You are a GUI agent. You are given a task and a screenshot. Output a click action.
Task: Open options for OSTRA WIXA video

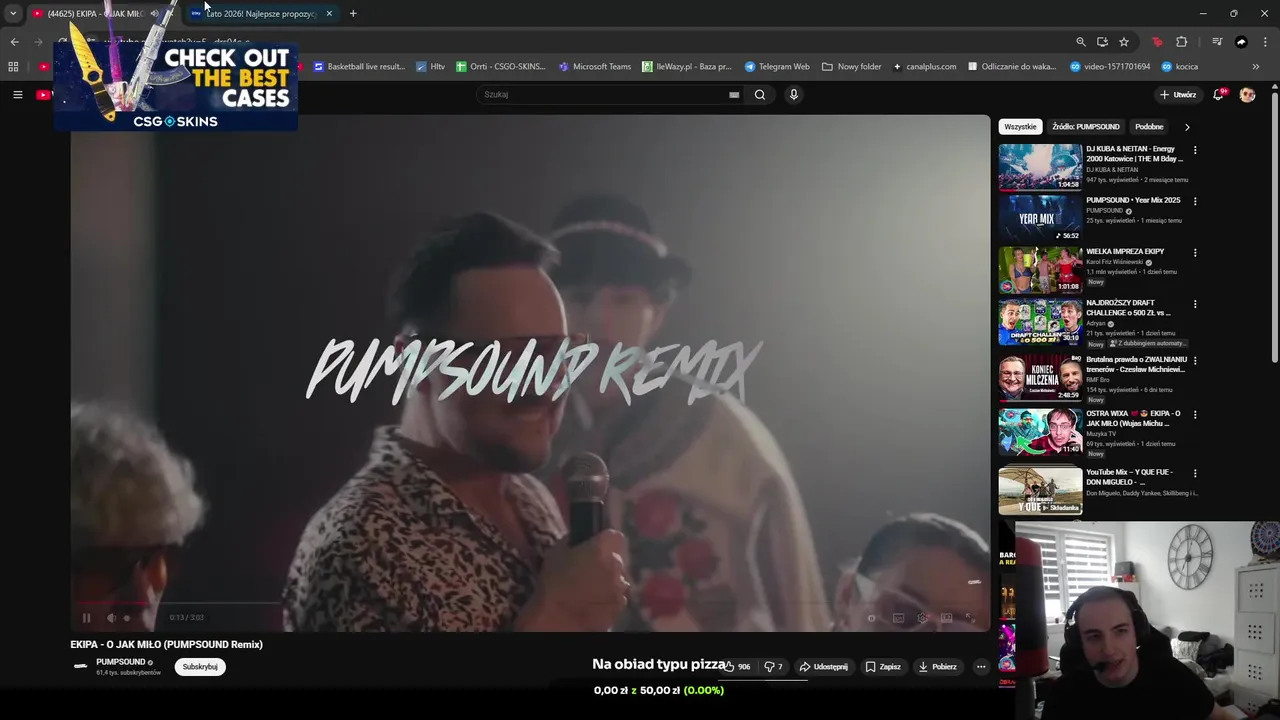pyautogui.click(x=1194, y=414)
